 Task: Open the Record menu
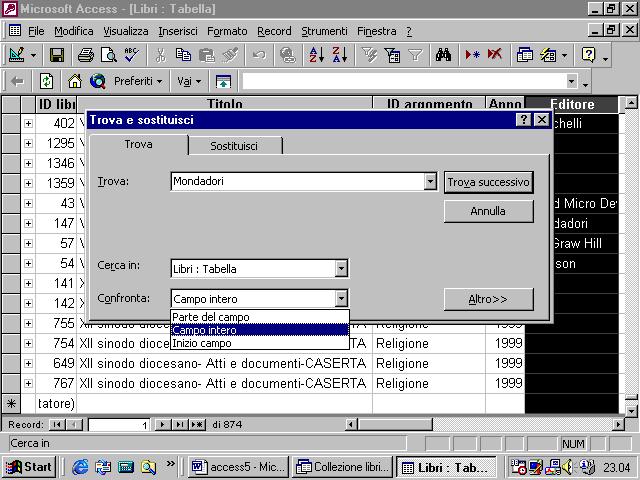pos(274,31)
